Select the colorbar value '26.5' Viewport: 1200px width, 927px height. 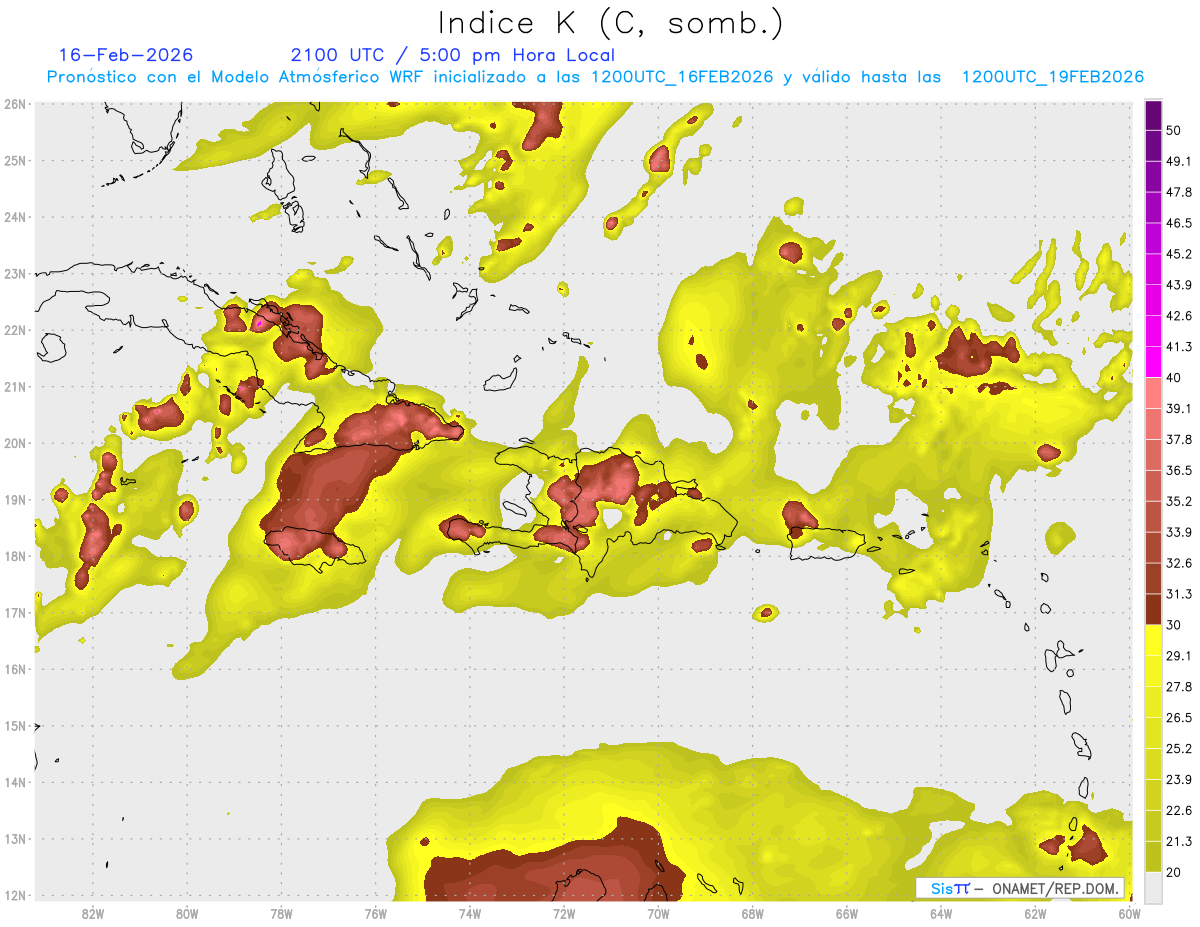pyautogui.click(x=1180, y=717)
